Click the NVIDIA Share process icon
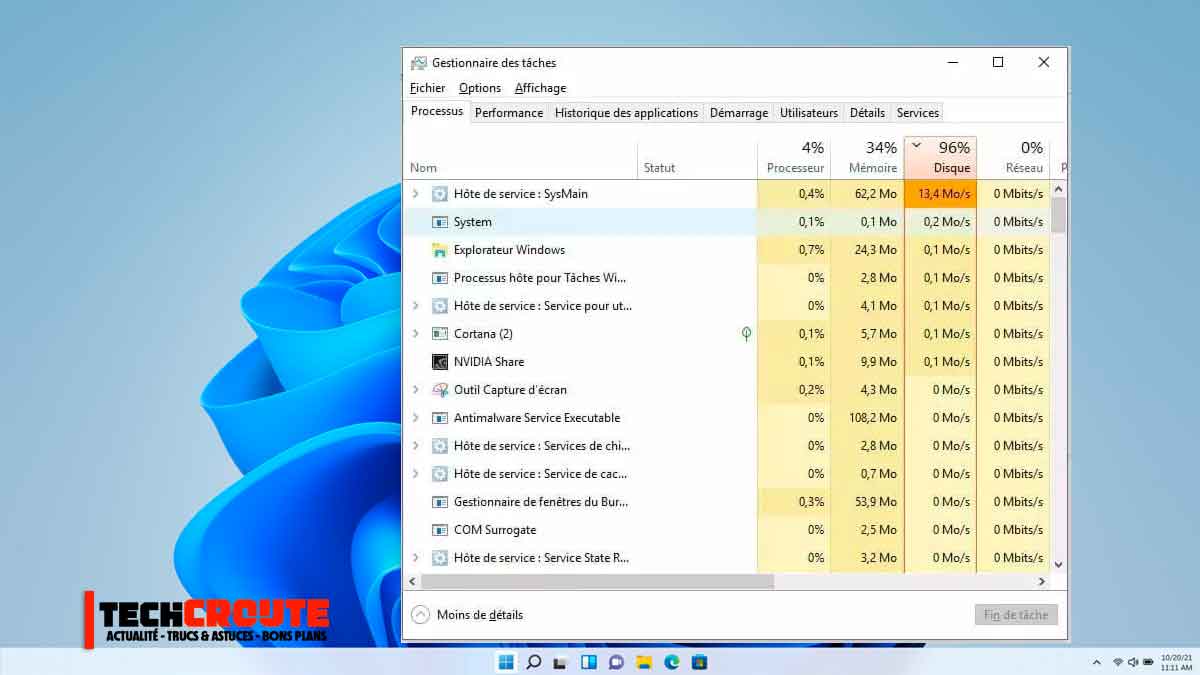The image size is (1200, 675). point(440,362)
